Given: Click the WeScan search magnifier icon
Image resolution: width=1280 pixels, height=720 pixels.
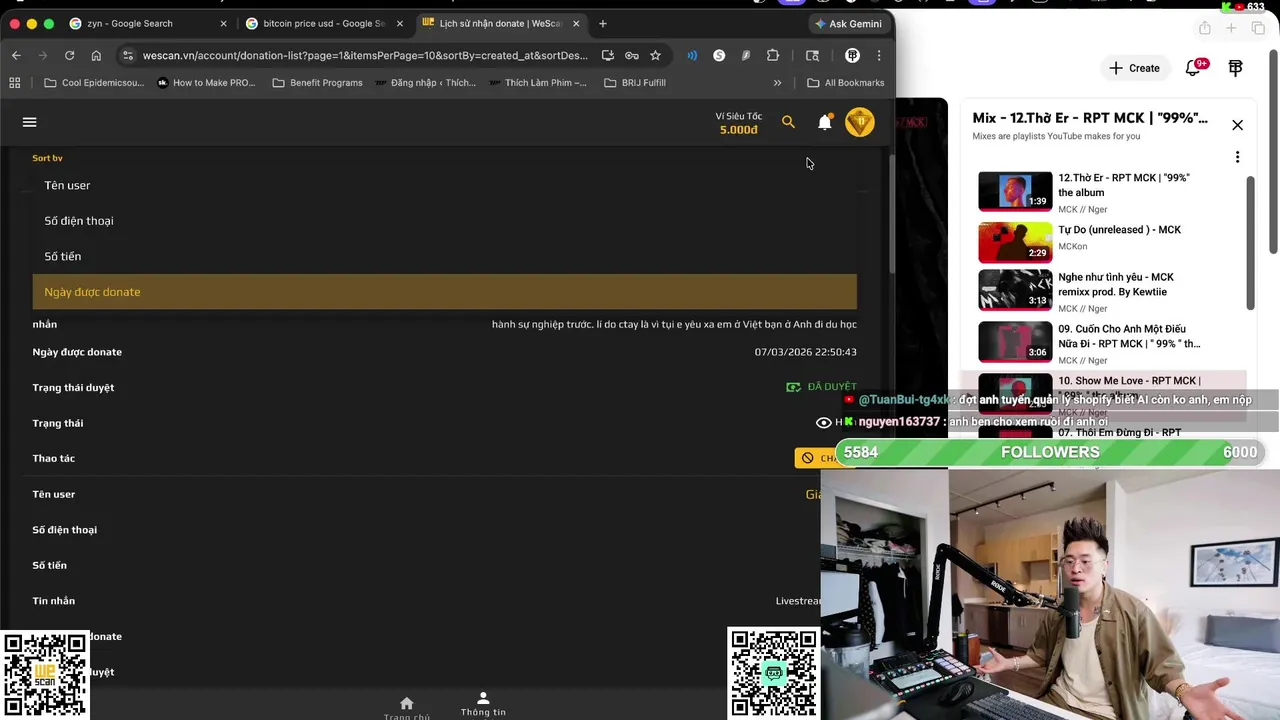Looking at the screenshot, I should pyautogui.click(x=788, y=122).
